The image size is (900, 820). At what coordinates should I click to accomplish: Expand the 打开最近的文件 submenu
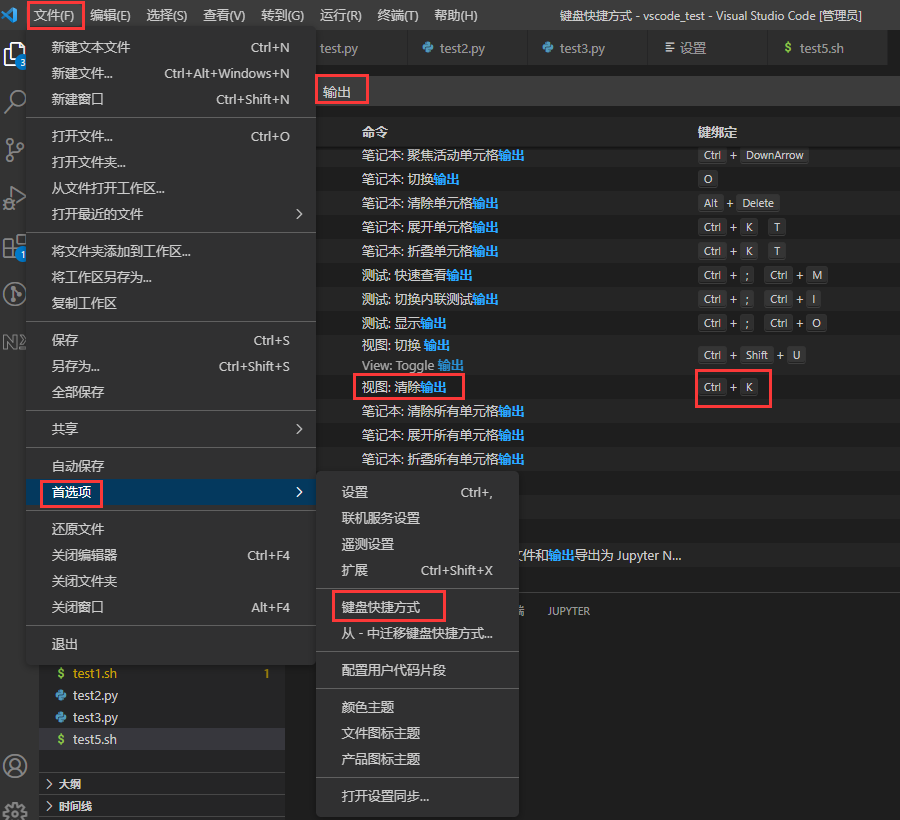[x=170, y=214]
